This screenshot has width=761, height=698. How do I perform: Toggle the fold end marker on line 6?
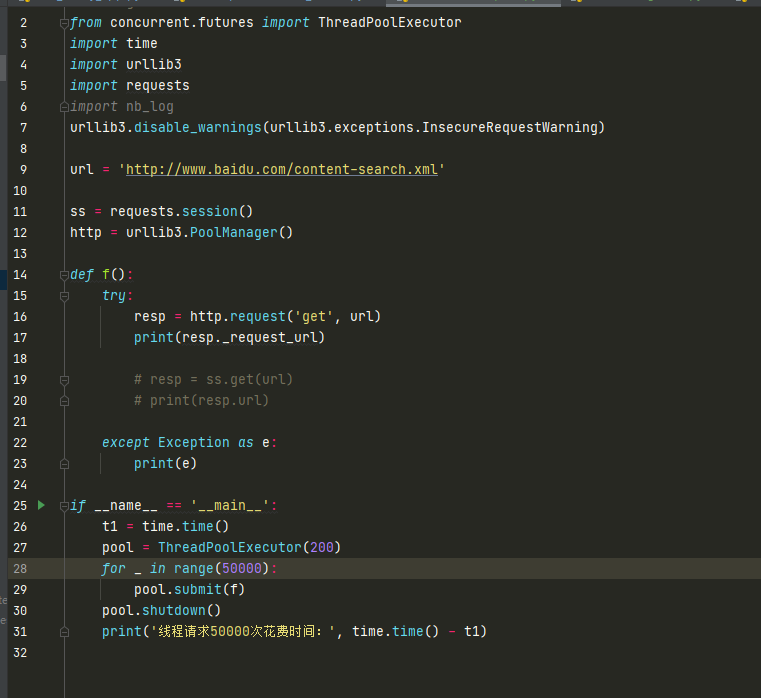(64, 107)
